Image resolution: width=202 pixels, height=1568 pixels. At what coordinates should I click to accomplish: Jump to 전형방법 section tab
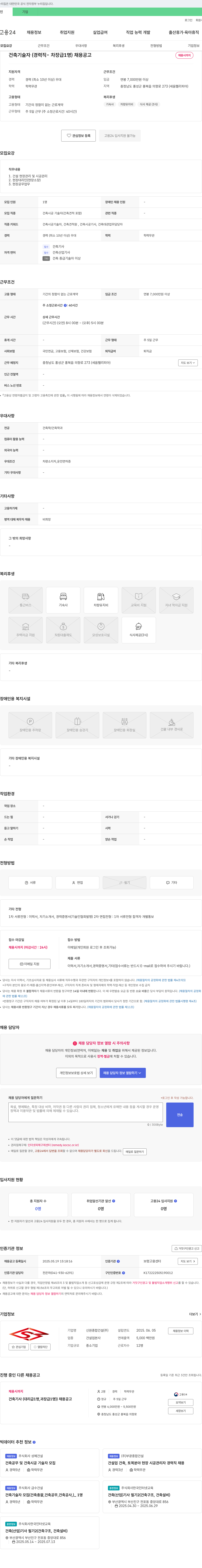[156, 46]
